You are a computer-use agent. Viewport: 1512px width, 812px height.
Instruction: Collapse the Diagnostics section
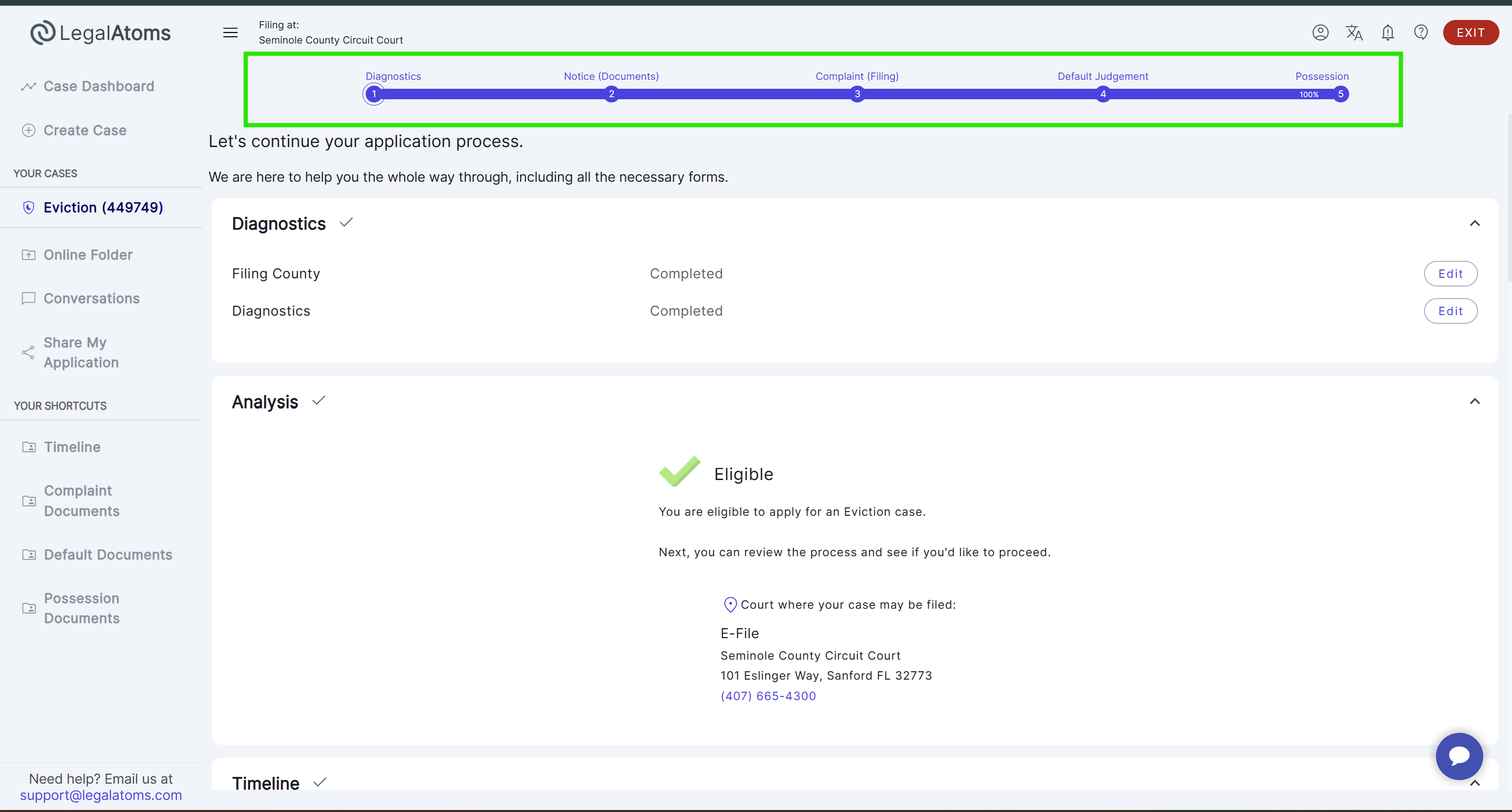tap(1474, 224)
